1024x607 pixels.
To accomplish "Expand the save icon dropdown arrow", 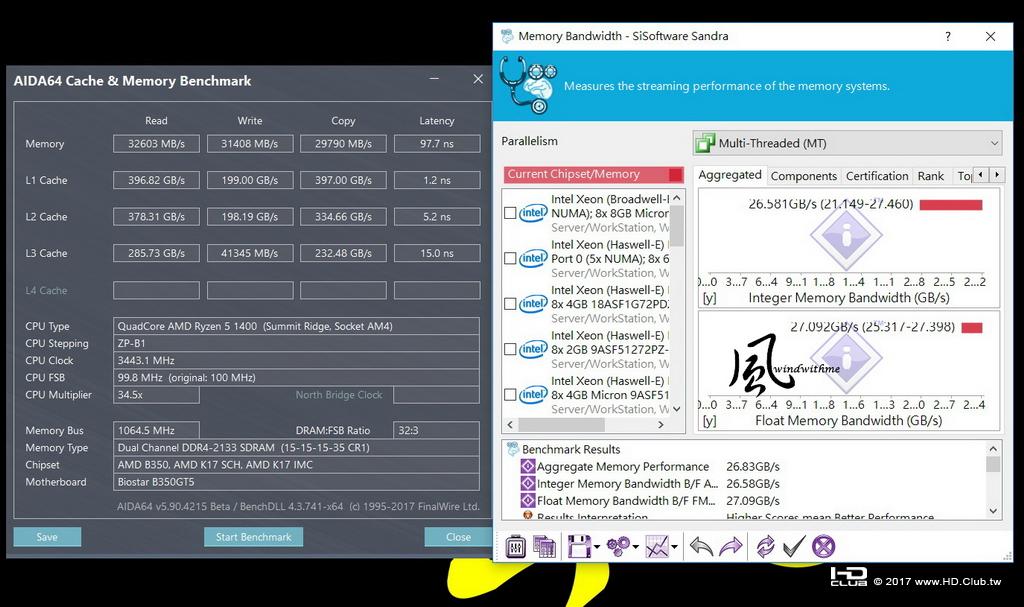I will pyautogui.click(x=597, y=547).
